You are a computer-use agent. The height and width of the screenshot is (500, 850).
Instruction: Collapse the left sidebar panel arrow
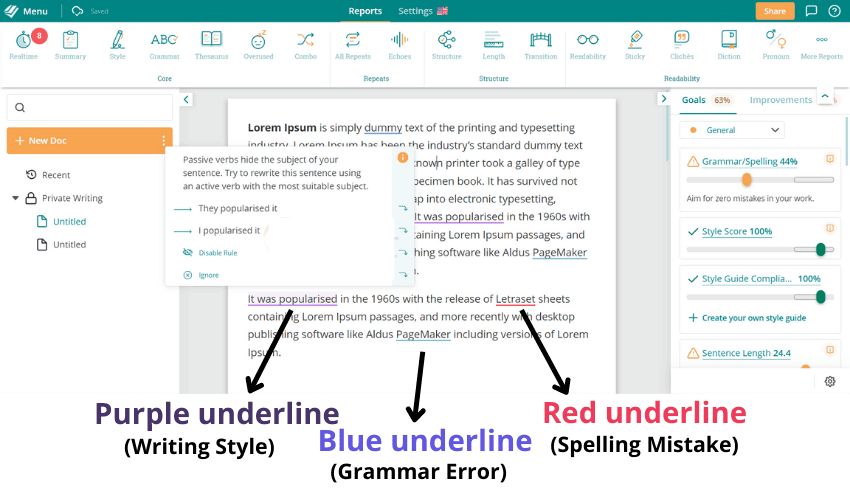click(186, 99)
